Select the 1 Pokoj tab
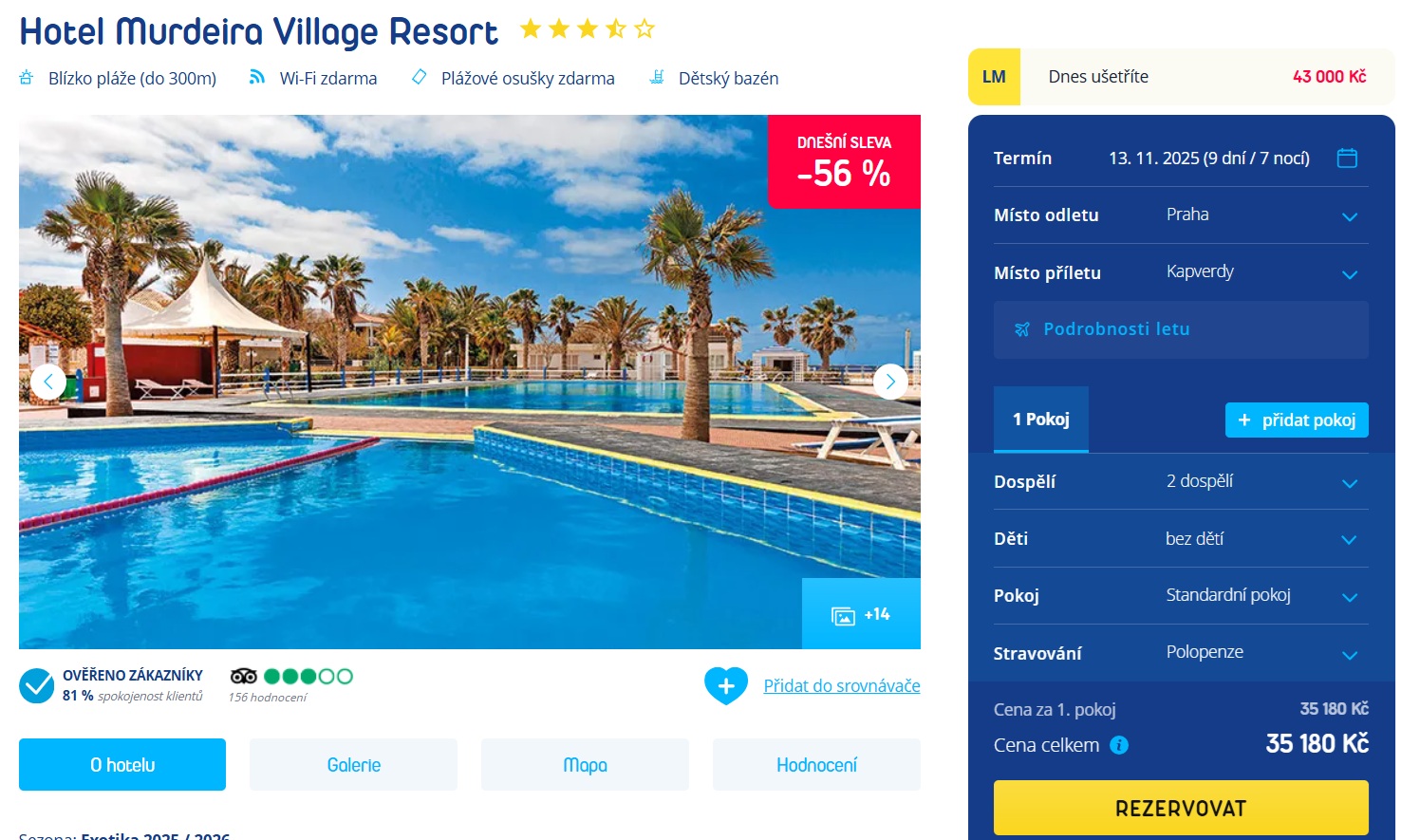Viewport: 1401px width, 840px height. point(1041,420)
